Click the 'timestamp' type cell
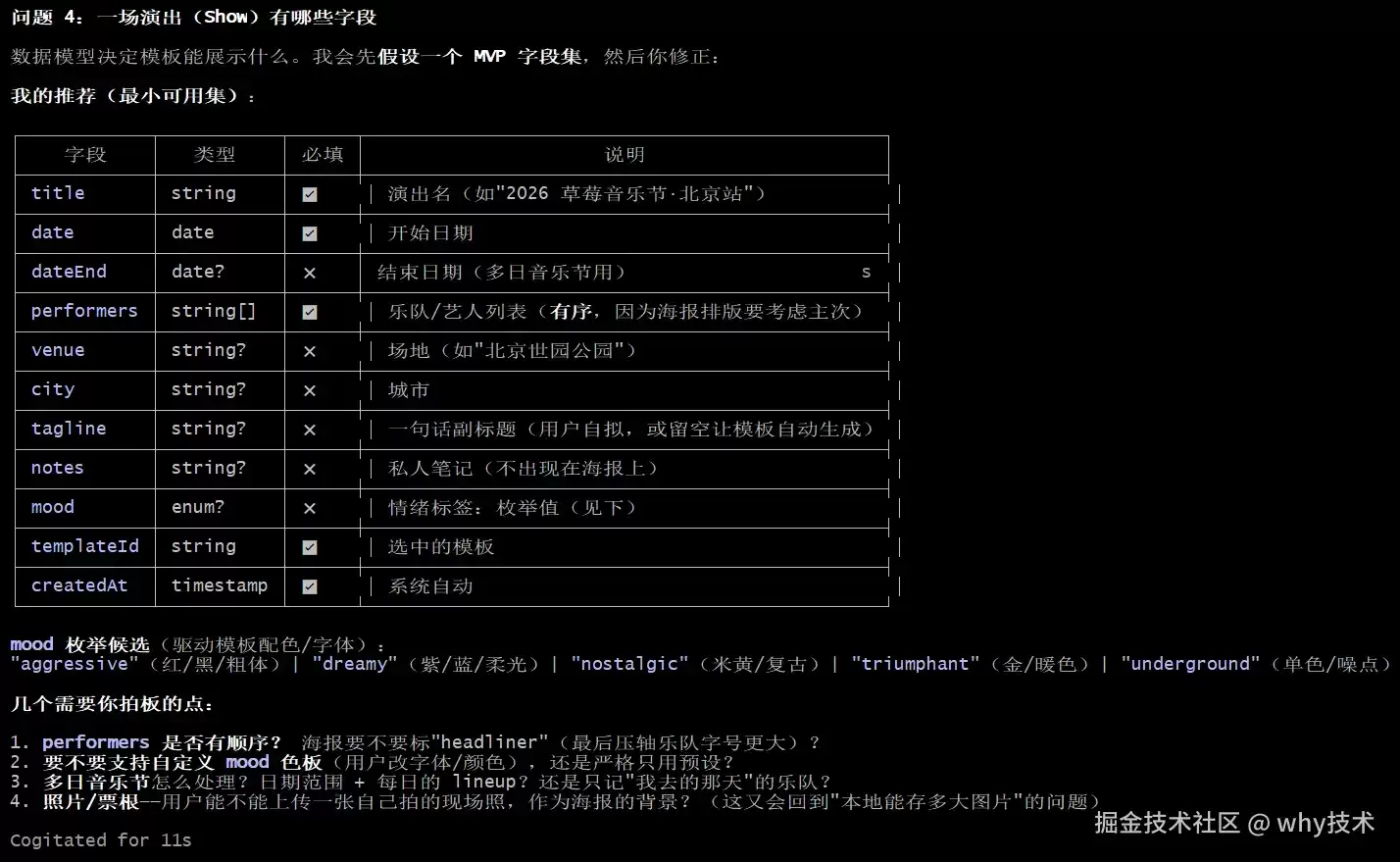The height and width of the screenshot is (862, 1400). [220, 585]
